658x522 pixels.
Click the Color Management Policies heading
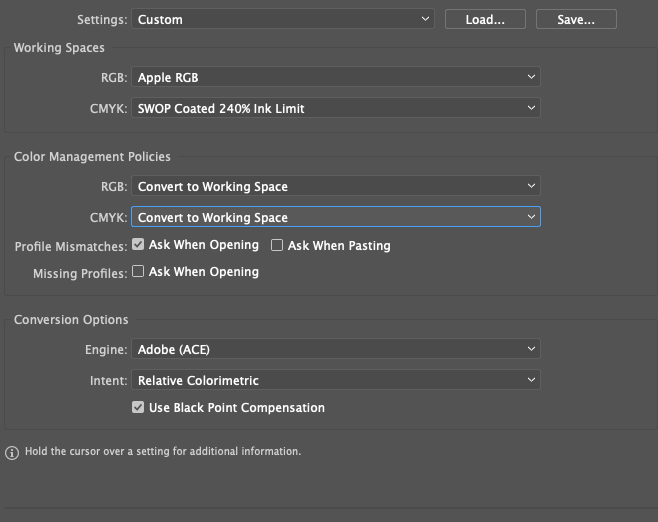tap(92, 157)
